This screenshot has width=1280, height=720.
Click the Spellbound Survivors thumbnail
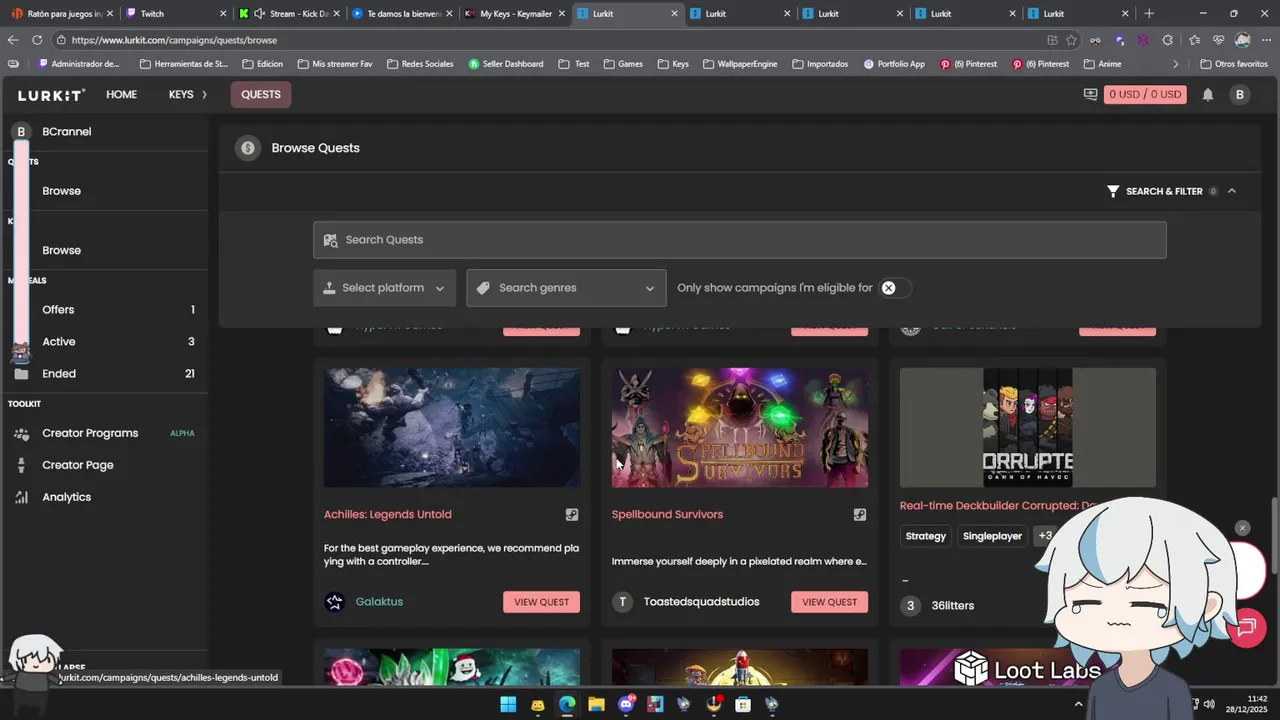pos(740,428)
